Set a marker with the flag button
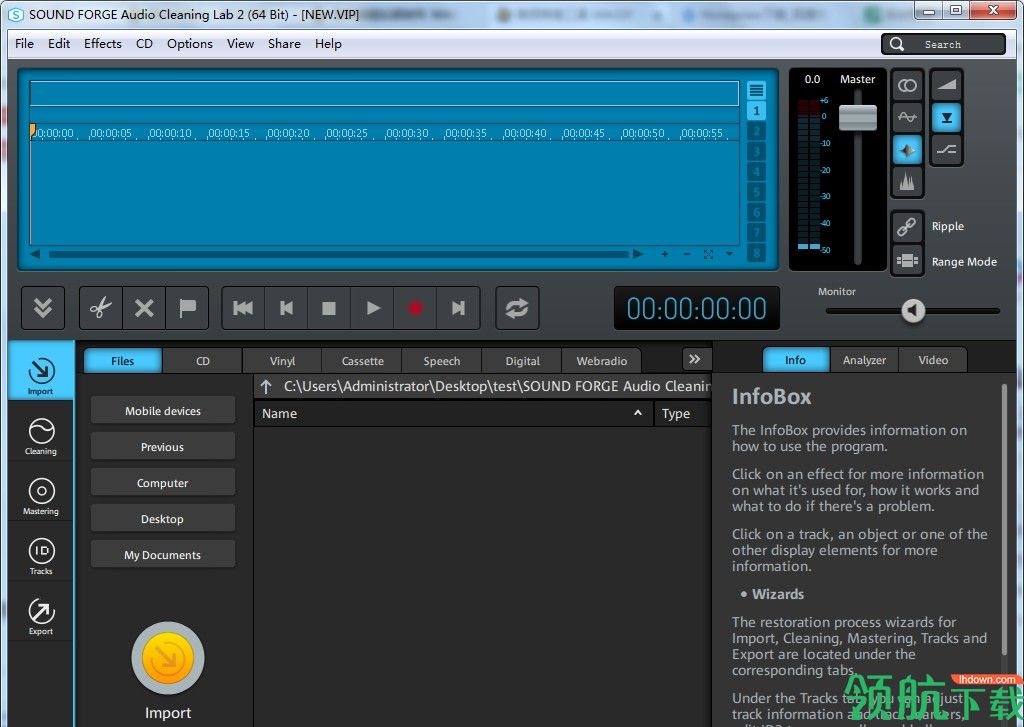The height and width of the screenshot is (727, 1024). pos(187,308)
